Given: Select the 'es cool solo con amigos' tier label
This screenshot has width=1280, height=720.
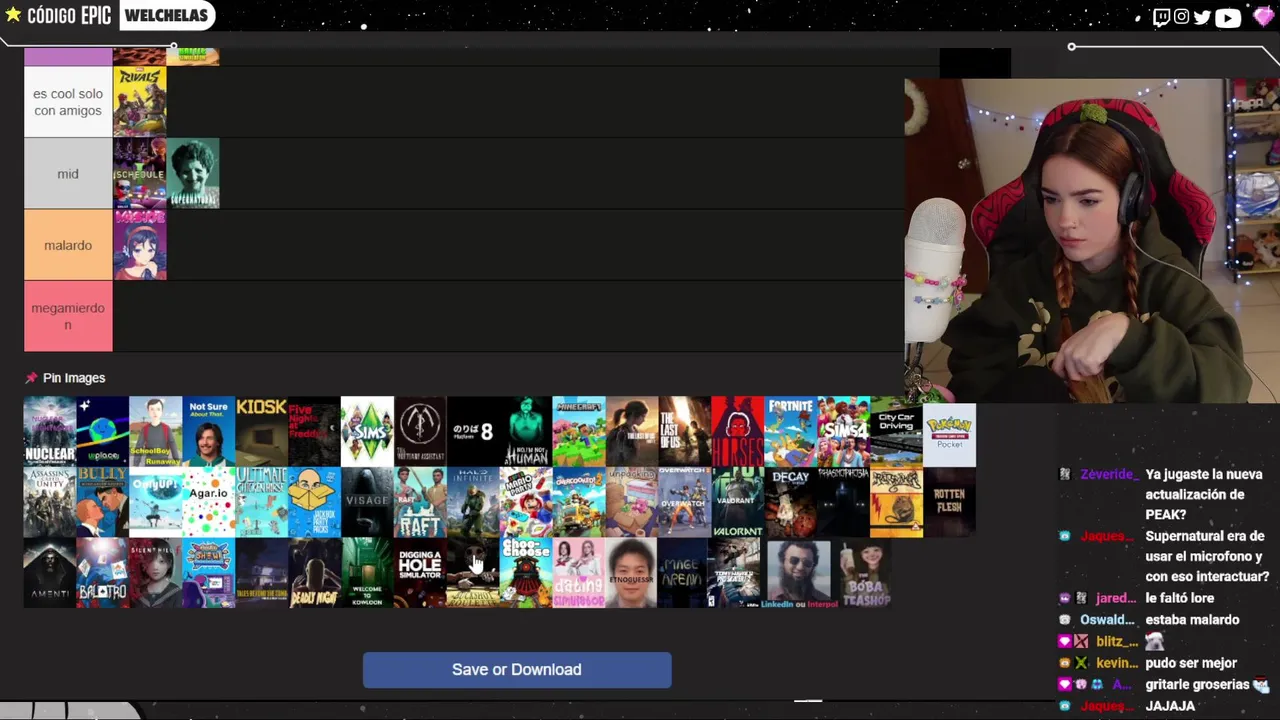Looking at the screenshot, I should click(x=68, y=102).
